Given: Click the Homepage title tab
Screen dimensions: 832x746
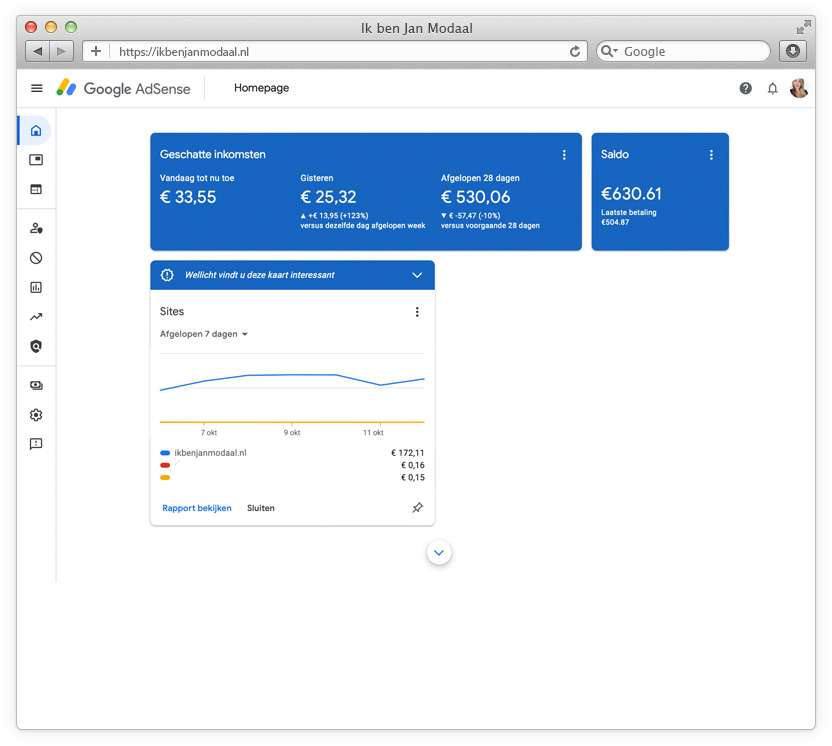Looking at the screenshot, I should tap(262, 88).
